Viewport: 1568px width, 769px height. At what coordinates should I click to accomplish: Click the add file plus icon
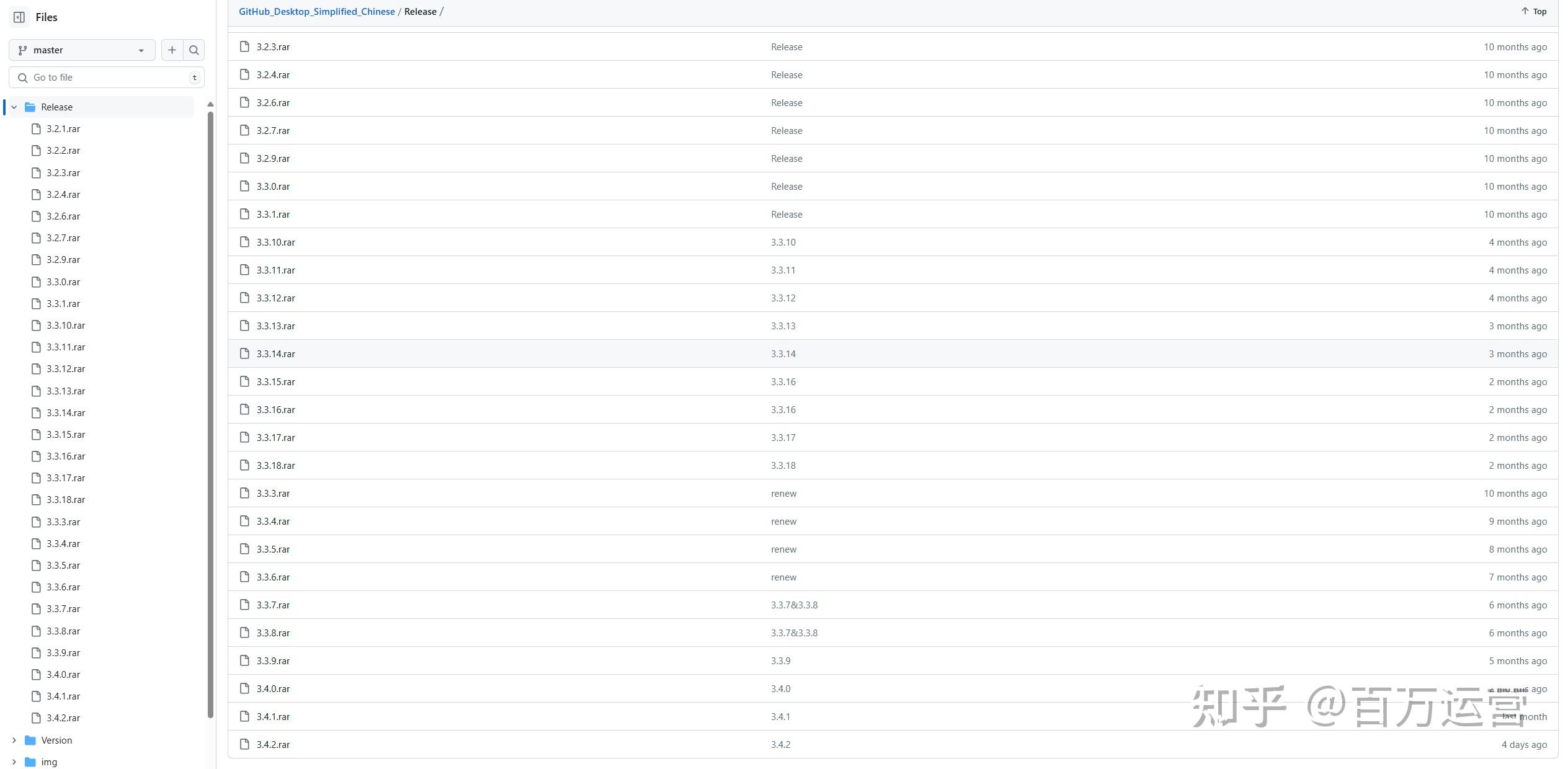(x=172, y=50)
